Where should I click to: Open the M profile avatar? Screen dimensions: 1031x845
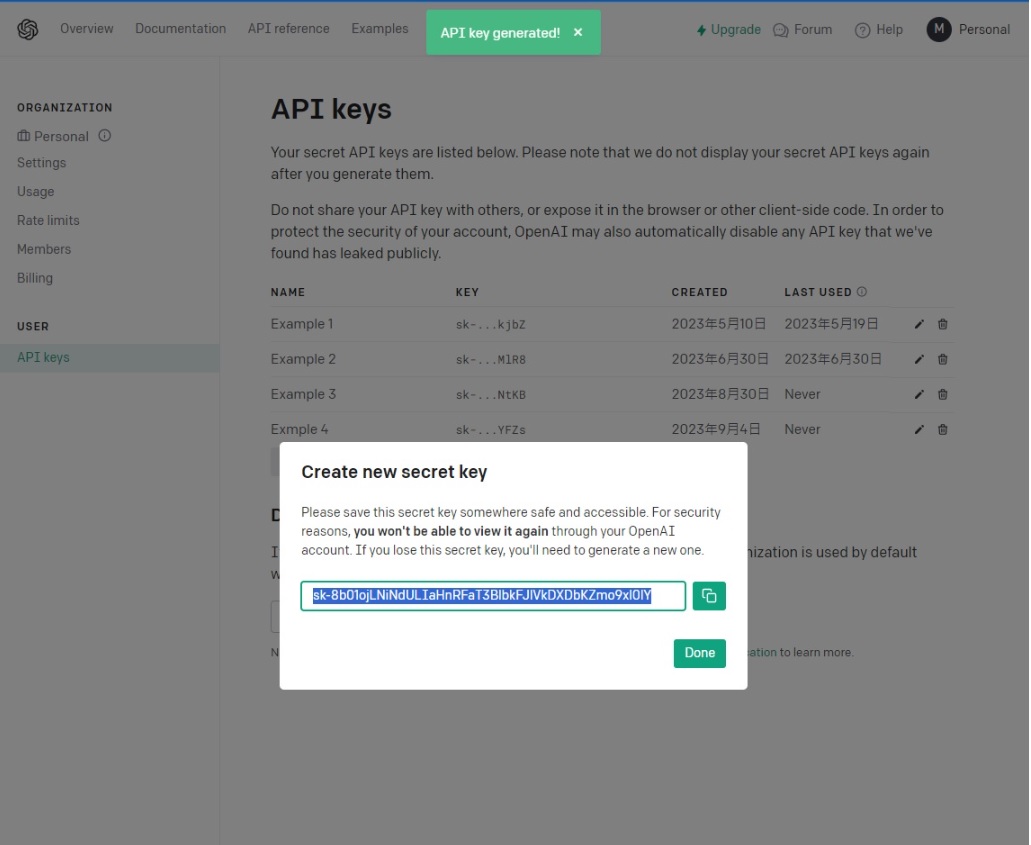(x=939, y=29)
